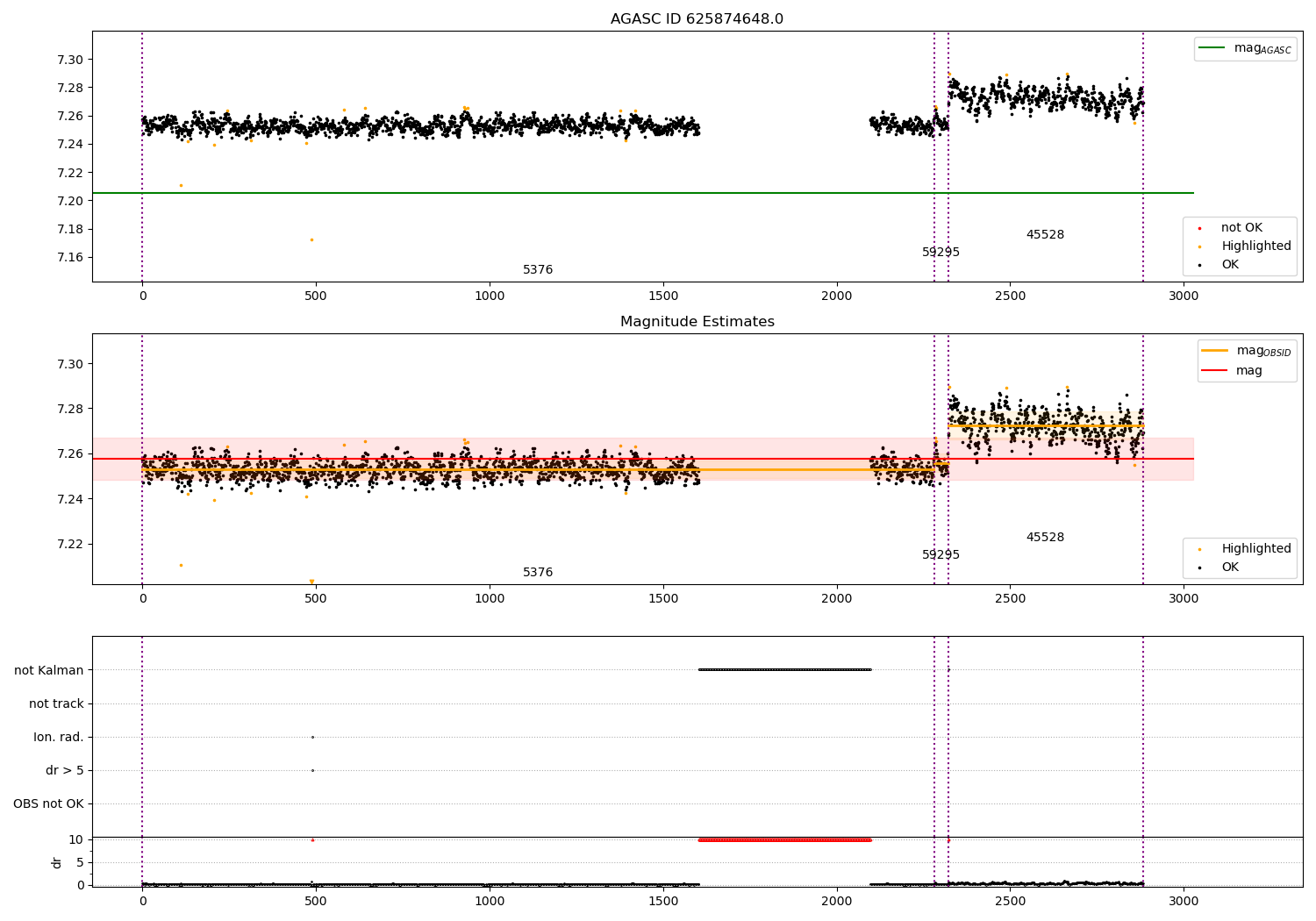Viewport: 1316px width, 921px height.
Task: Click x-tick 2500 under the bottom plot
Action: tap(1010, 902)
